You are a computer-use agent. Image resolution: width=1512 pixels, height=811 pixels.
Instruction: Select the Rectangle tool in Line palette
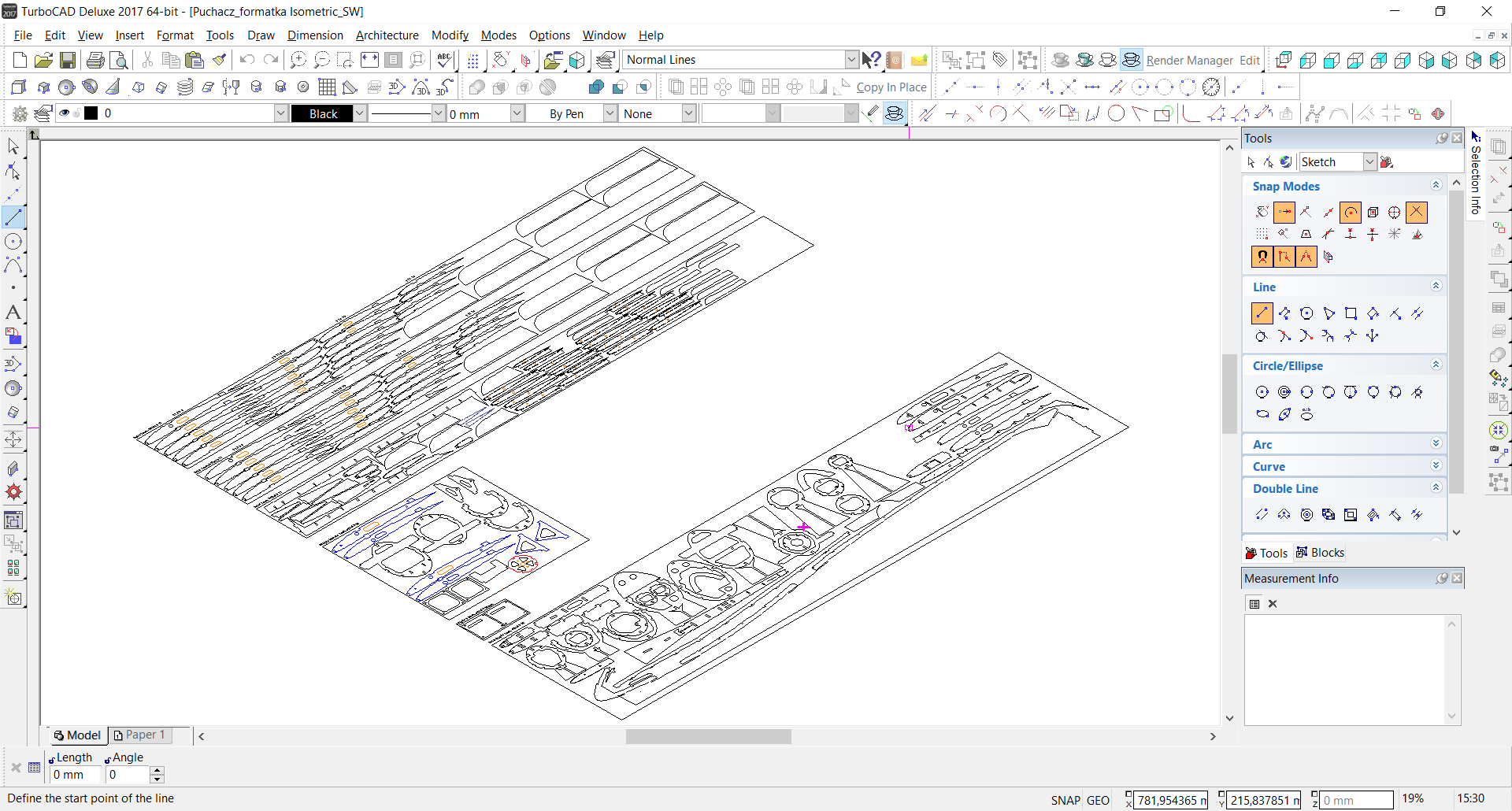pyautogui.click(x=1351, y=313)
